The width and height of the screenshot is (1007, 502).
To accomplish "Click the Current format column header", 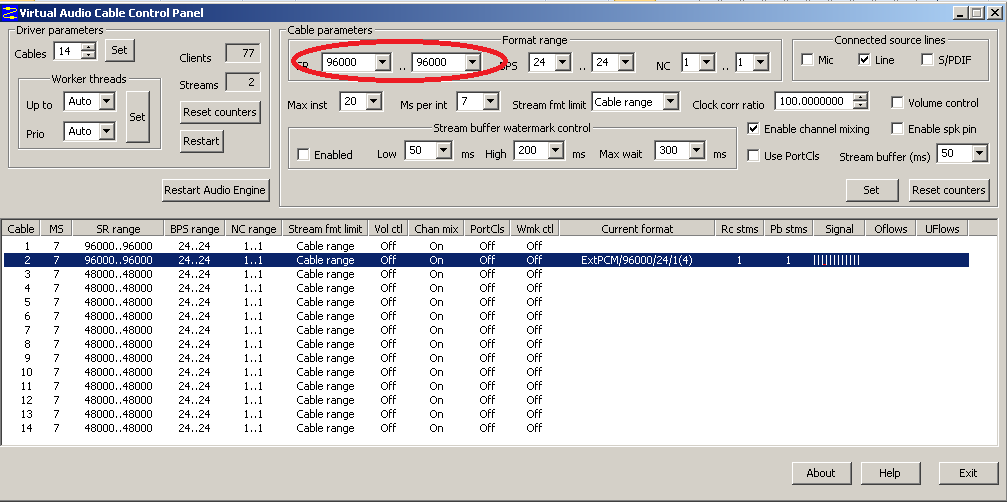I will [x=637, y=229].
